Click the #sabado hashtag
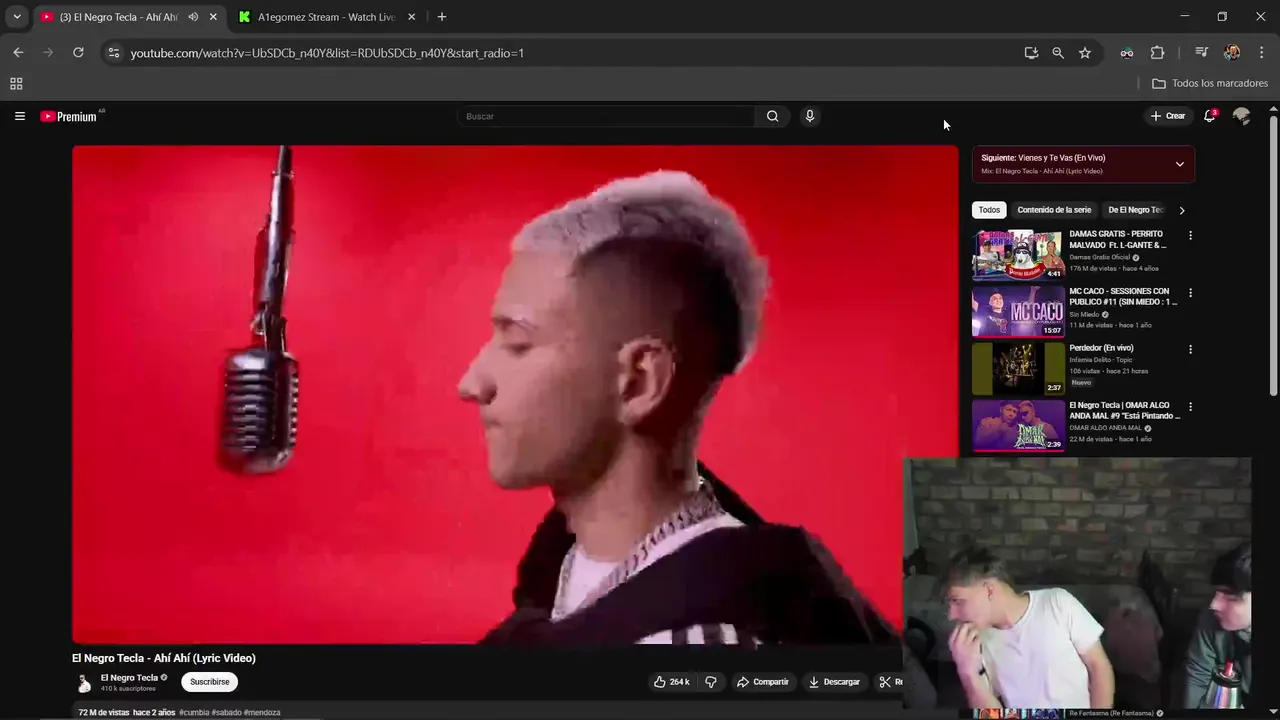Image resolution: width=1280 pixels, height=720 pixels. coord(226,713)
